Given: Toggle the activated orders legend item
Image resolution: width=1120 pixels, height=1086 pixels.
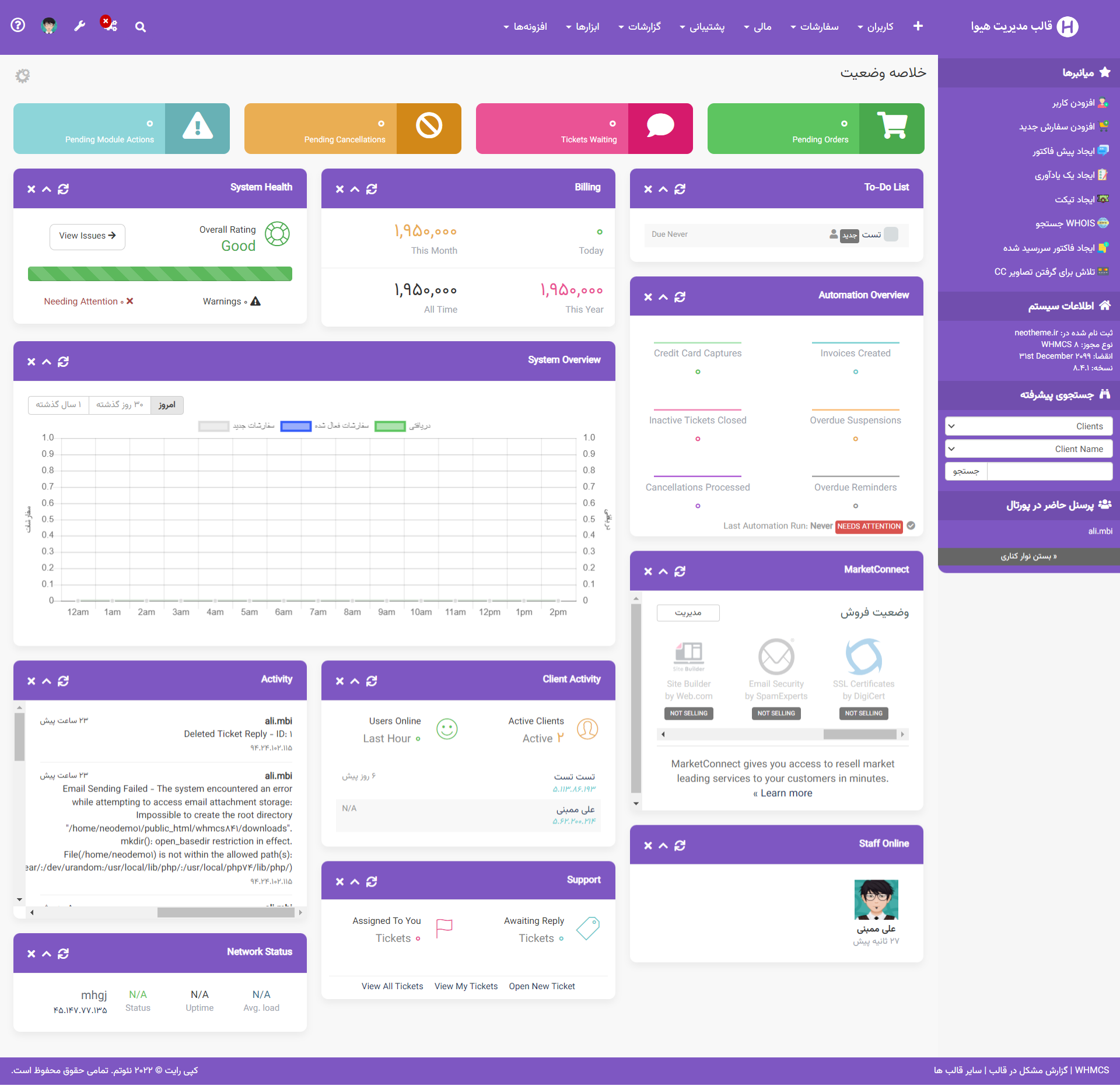Looking at the screenshot, I should pos(296,426).
